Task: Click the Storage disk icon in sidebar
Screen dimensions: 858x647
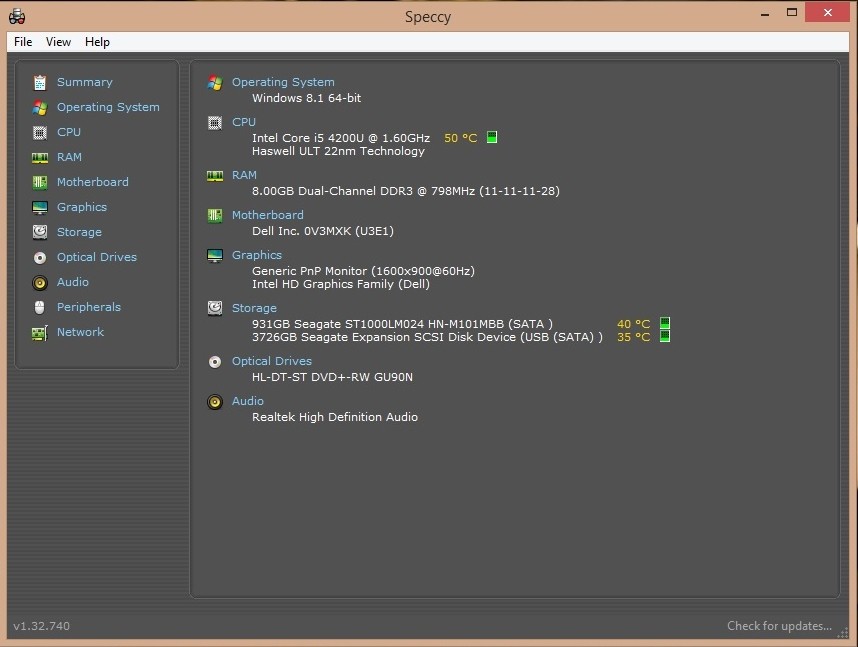Action: tap(40, 232)
